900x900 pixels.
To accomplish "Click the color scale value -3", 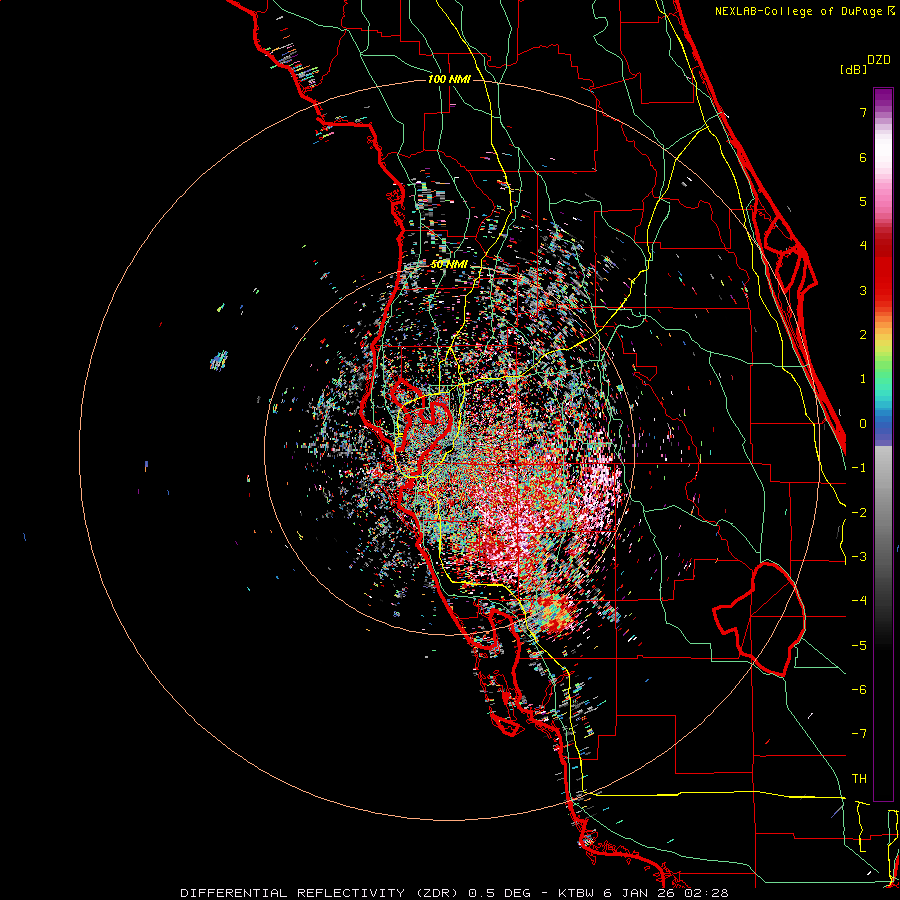I will 859,557.
